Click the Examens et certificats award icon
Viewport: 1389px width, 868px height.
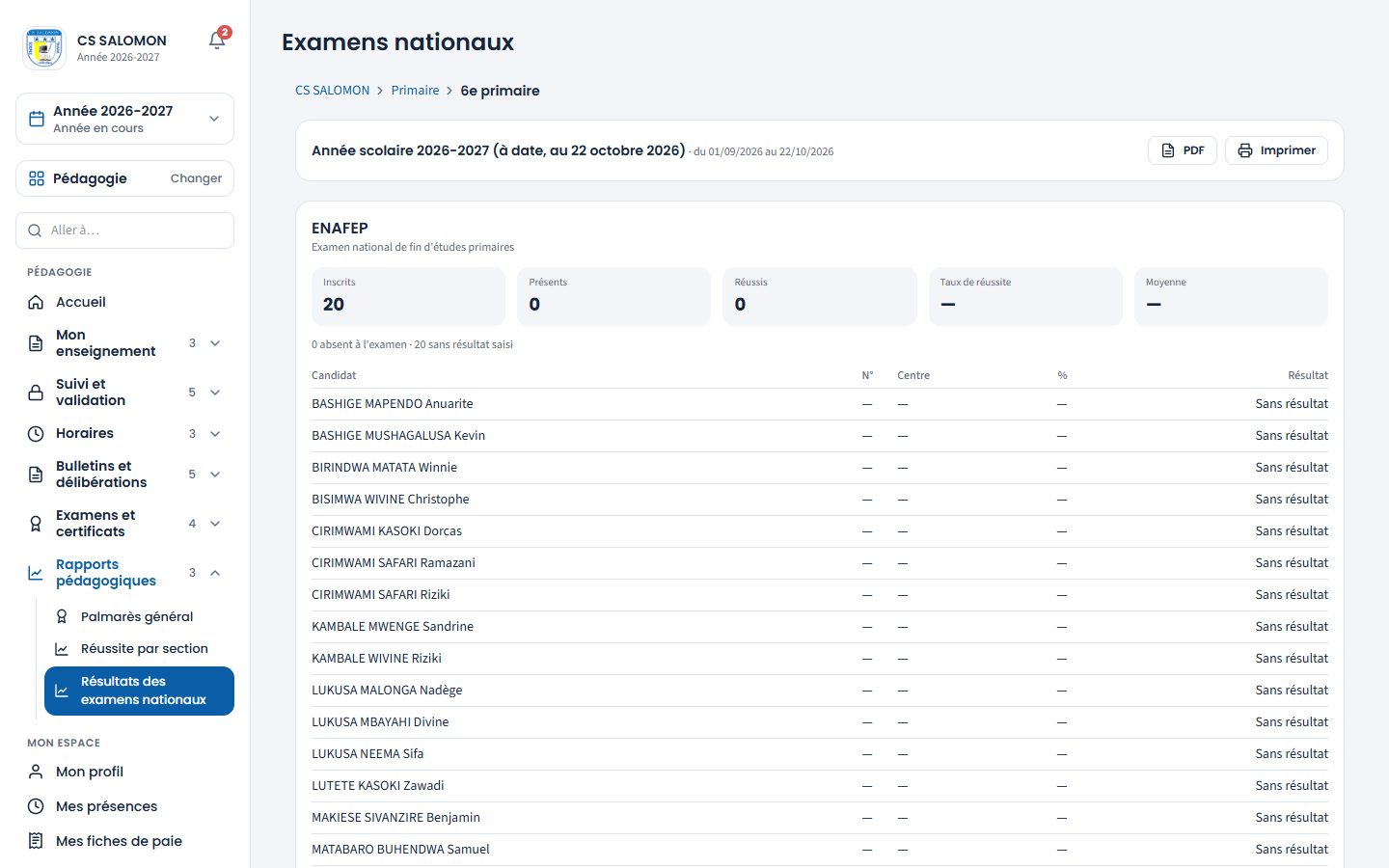coord(36,524)
